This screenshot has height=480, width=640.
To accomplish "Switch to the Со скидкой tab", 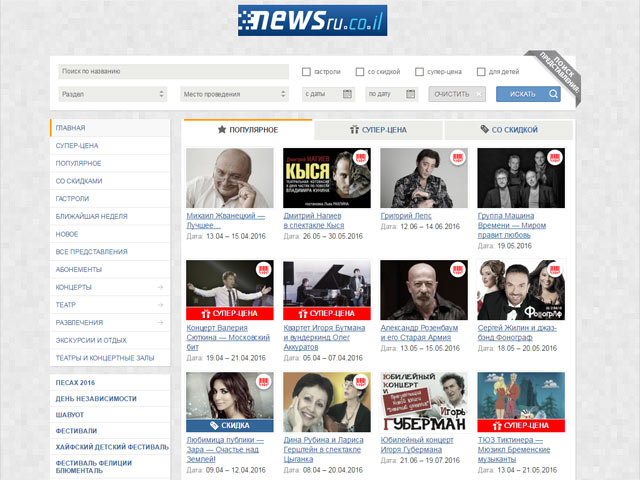I will [509, 130].
